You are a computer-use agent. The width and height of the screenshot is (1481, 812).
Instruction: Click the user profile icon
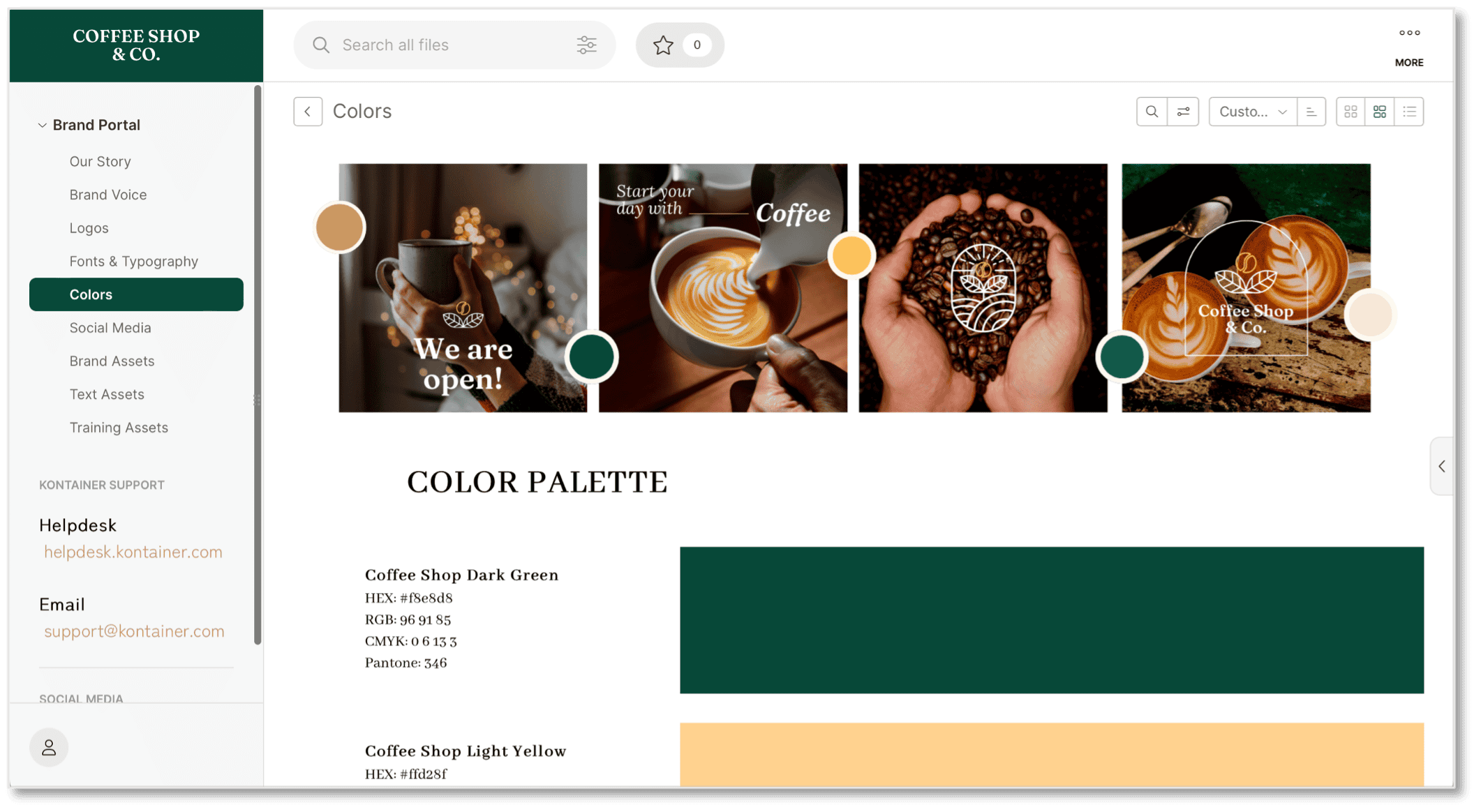[49, 747]
